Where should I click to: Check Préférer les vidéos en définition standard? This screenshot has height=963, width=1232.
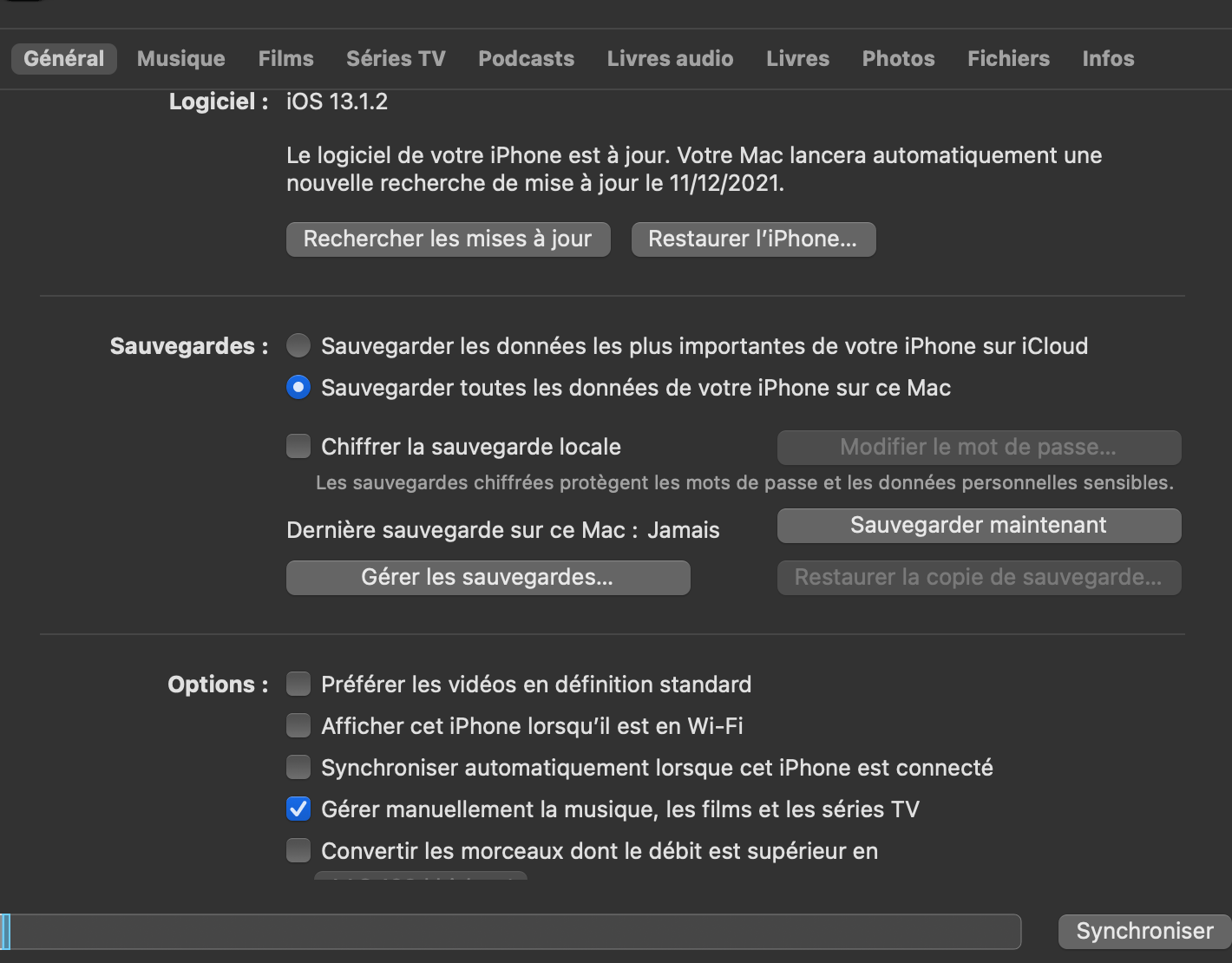point(298,684)
